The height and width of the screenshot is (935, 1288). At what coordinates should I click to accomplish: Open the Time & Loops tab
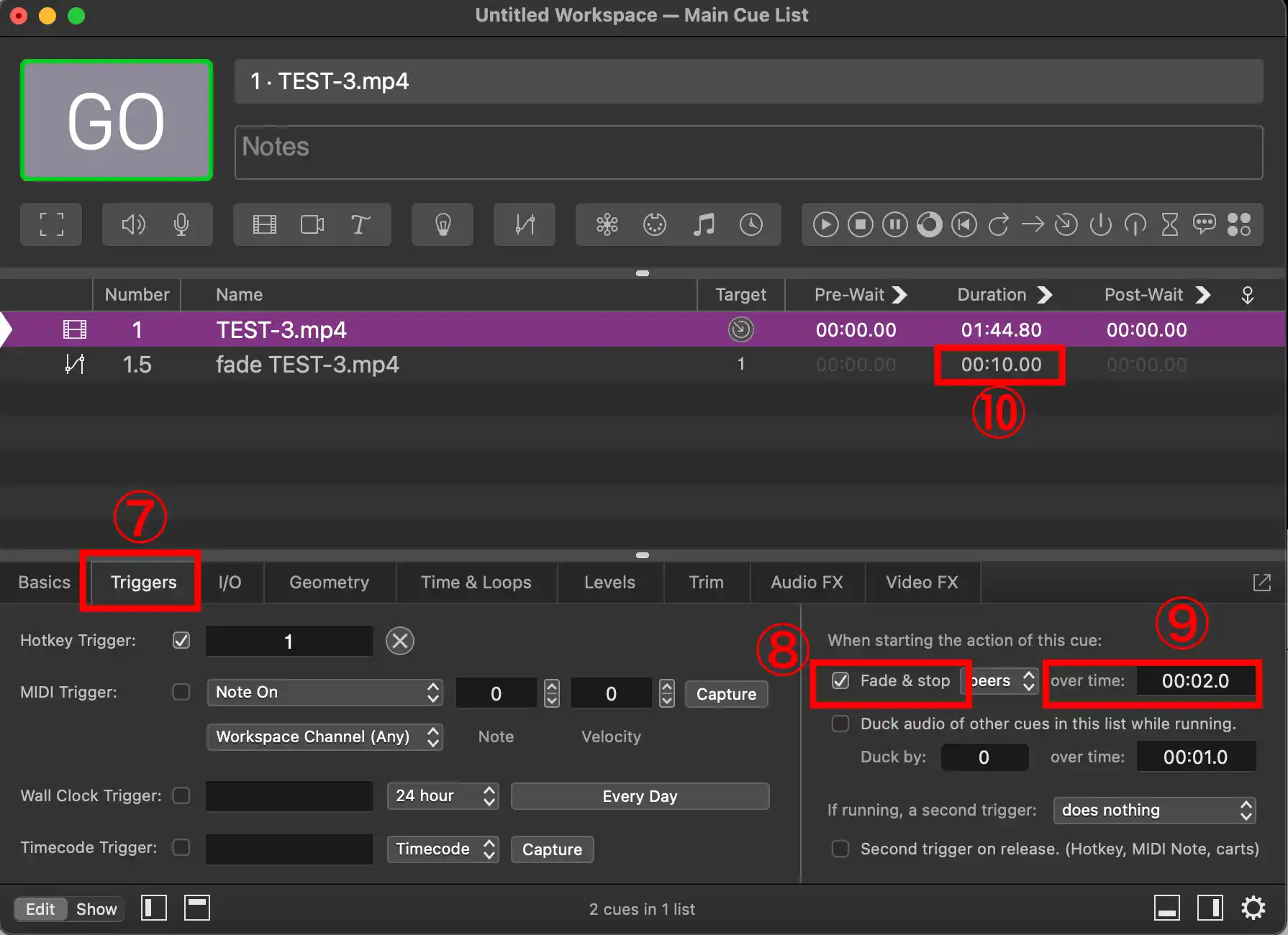point(476,583)
